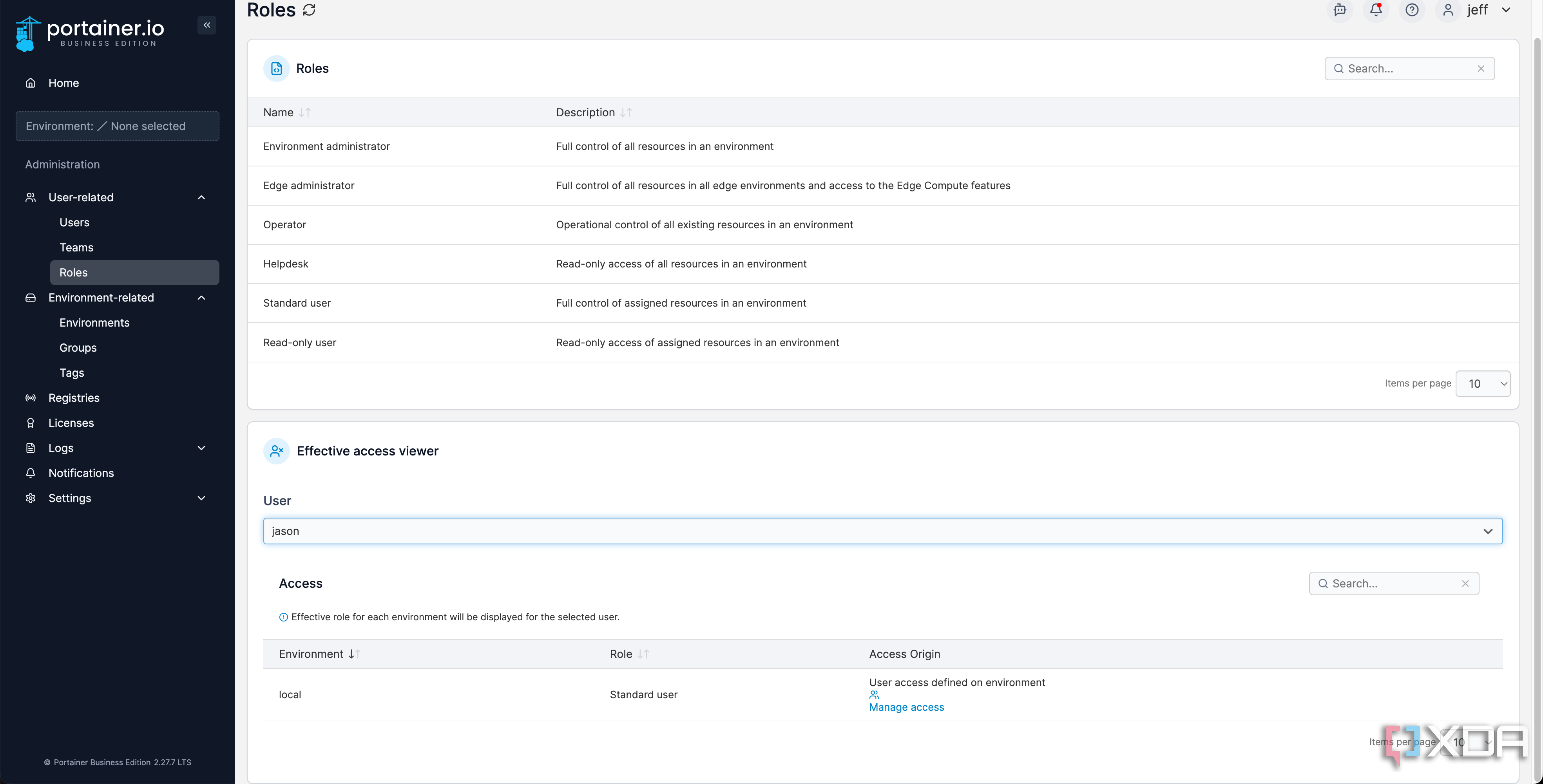
Task: Click the local environment cell
Action: [x=290, y=695]
